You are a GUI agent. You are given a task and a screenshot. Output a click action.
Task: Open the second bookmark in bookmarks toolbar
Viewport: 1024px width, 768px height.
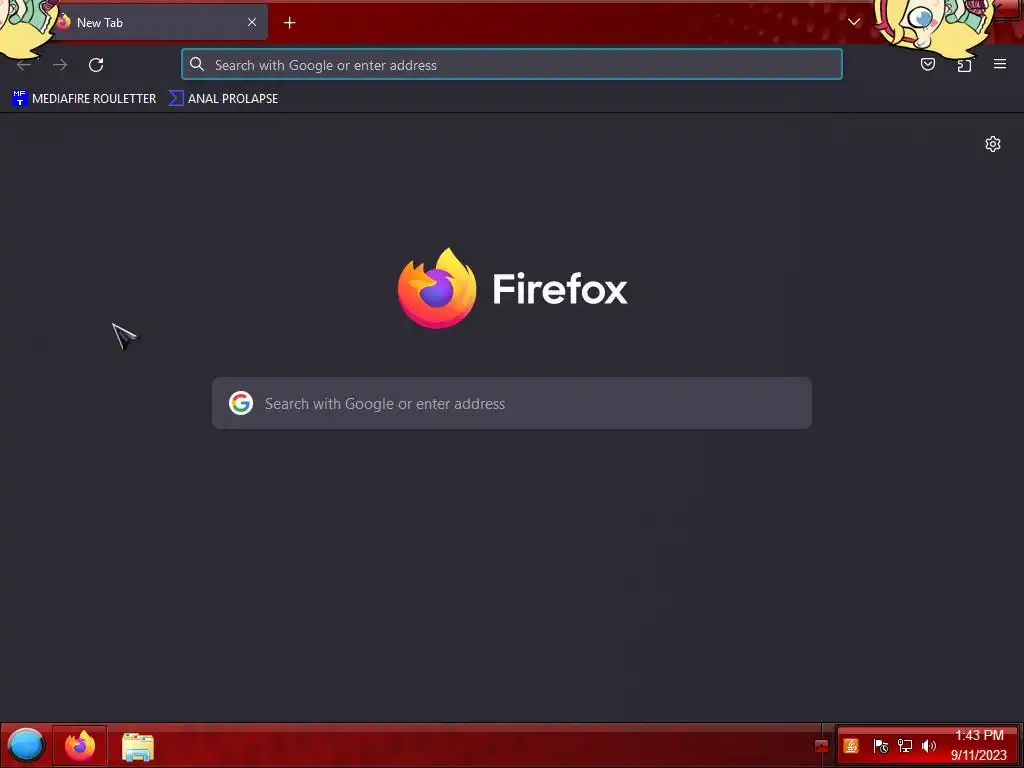[223, 99]
